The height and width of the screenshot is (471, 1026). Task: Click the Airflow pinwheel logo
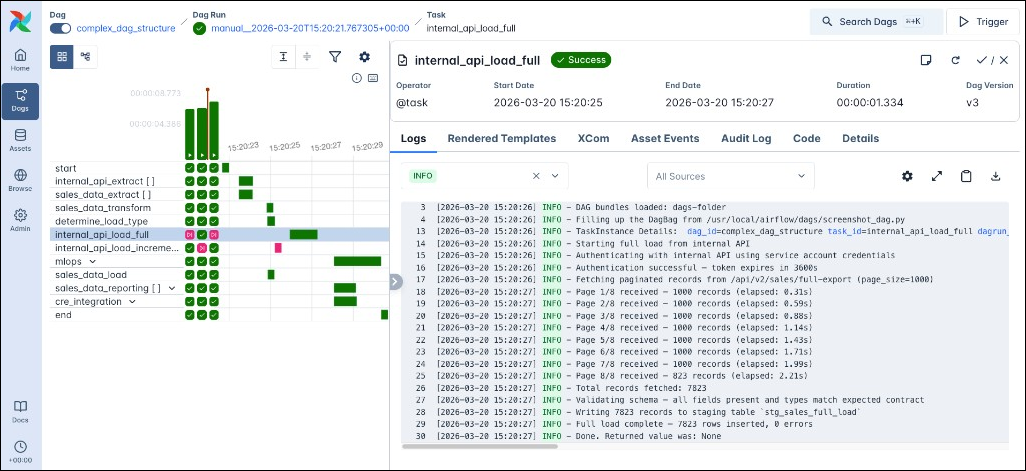[x=20, y=22]
